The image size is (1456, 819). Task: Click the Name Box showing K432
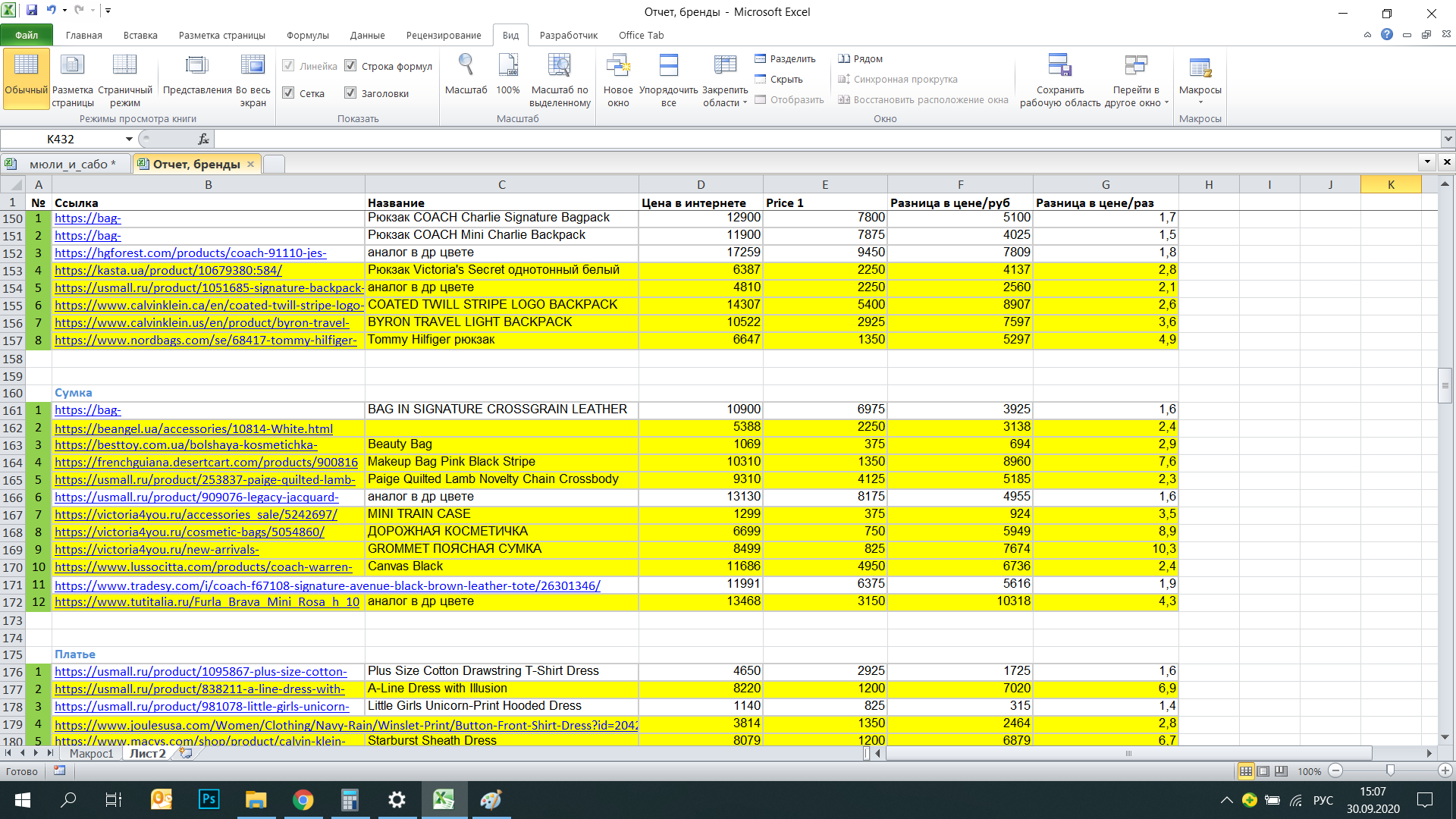click(x=61, y=140)
